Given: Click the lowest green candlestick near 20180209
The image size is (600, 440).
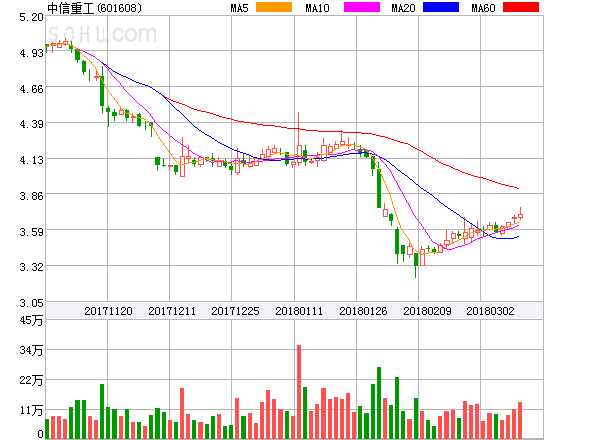Looking at the screenshot, I should [416, 265].
